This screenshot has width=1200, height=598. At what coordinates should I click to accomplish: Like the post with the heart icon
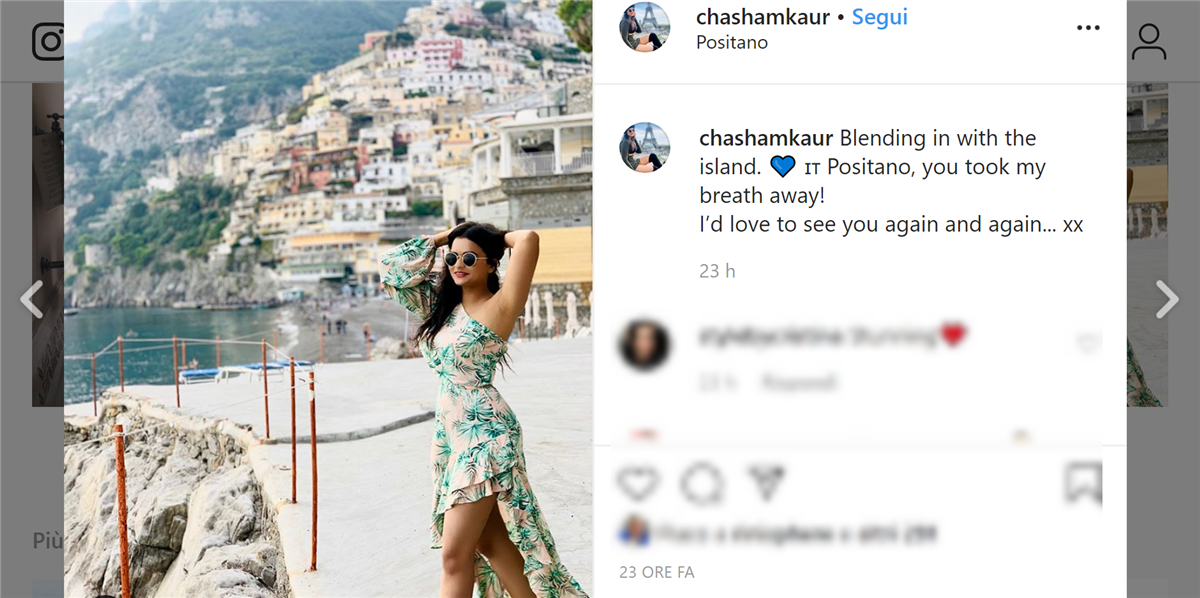click(x=637, y=484)
